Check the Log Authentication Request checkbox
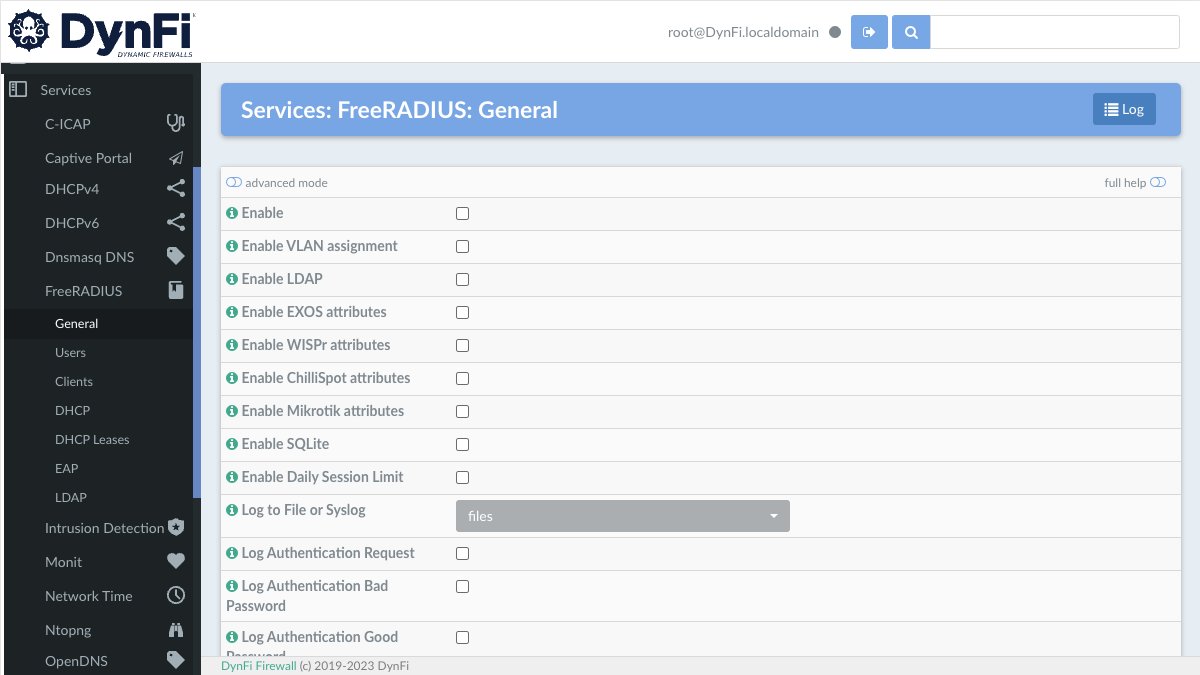1200x675 pixels. [462, 553]
